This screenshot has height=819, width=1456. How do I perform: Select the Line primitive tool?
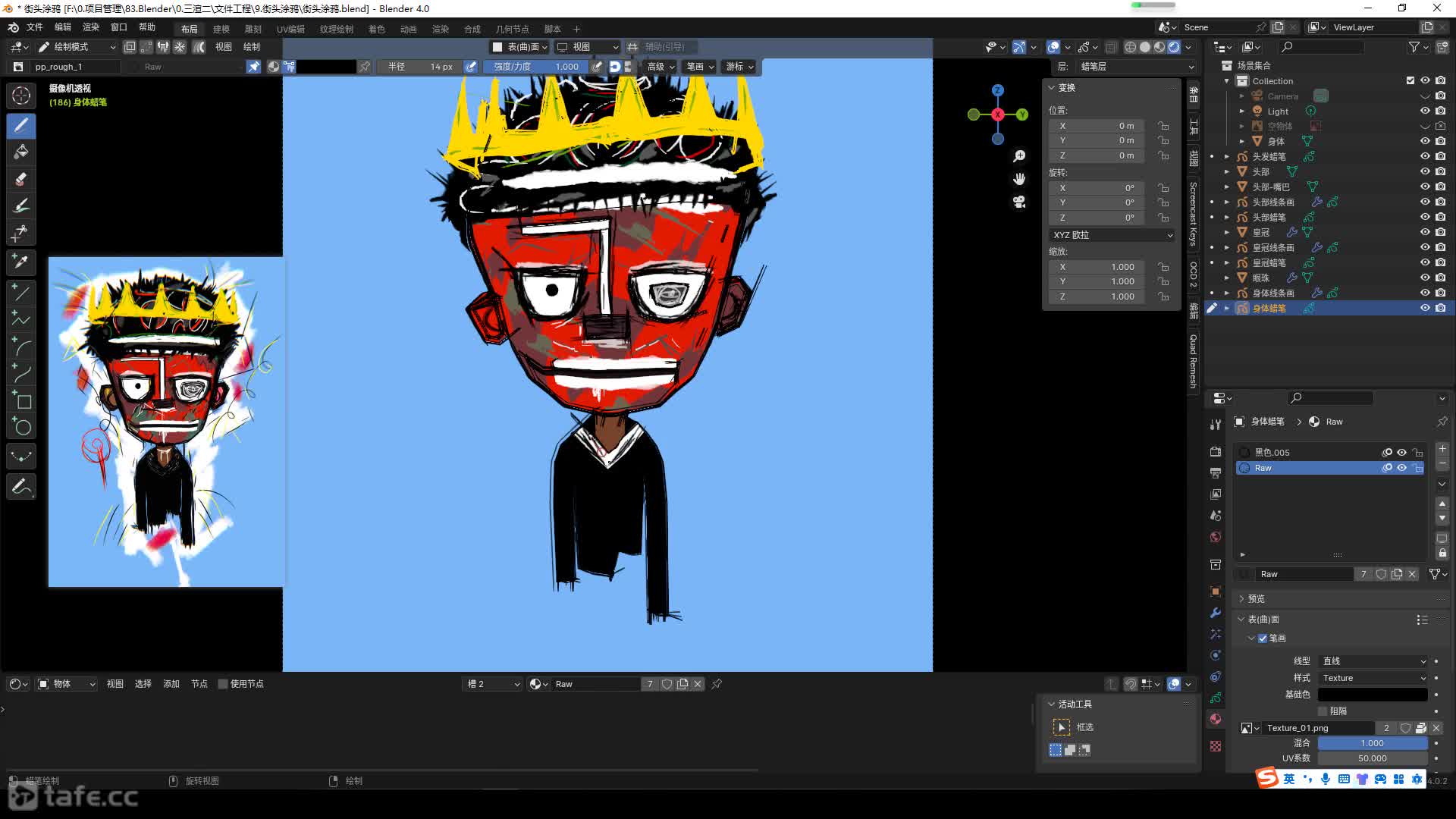pos(21,292)
